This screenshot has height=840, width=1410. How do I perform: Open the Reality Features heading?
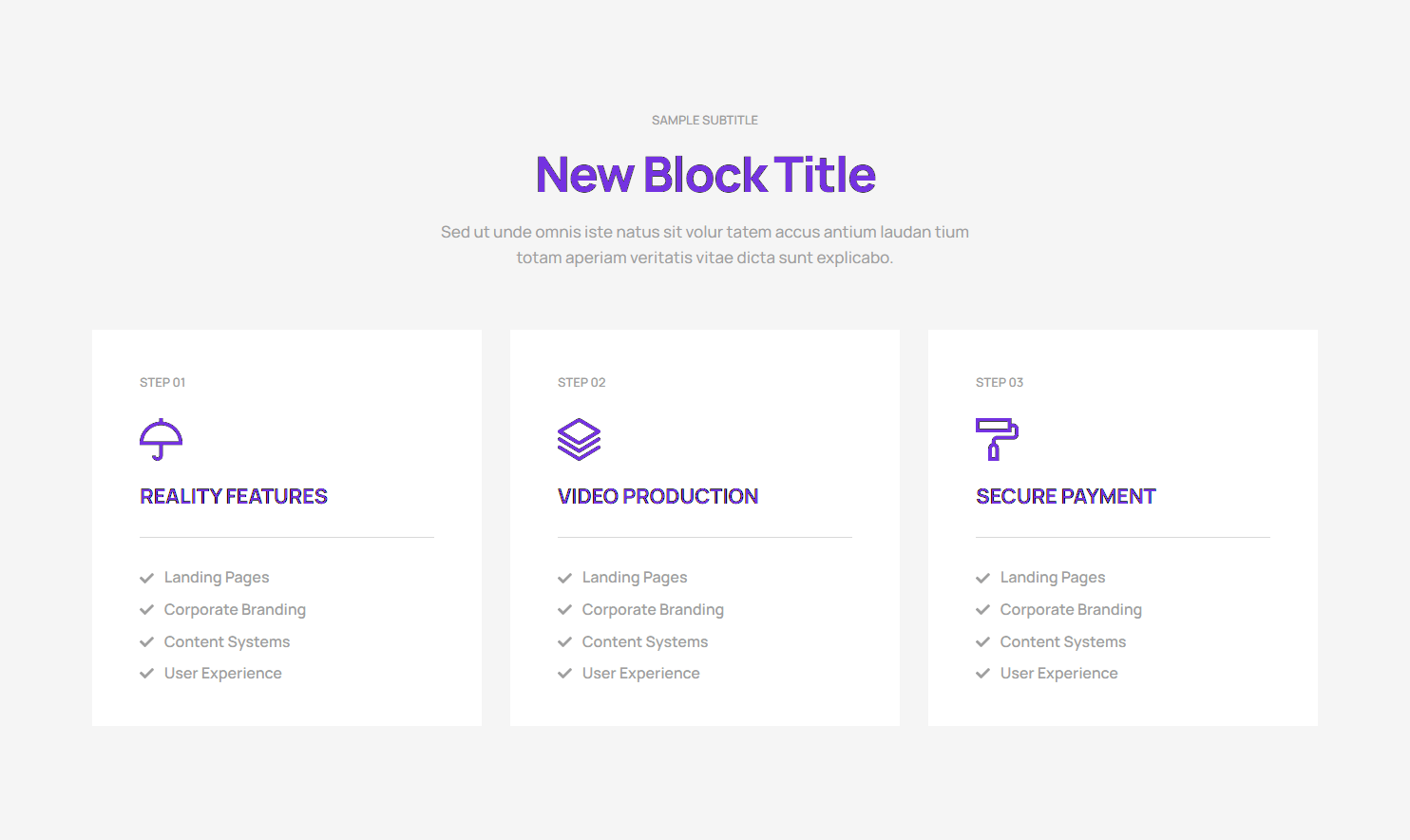234,496
